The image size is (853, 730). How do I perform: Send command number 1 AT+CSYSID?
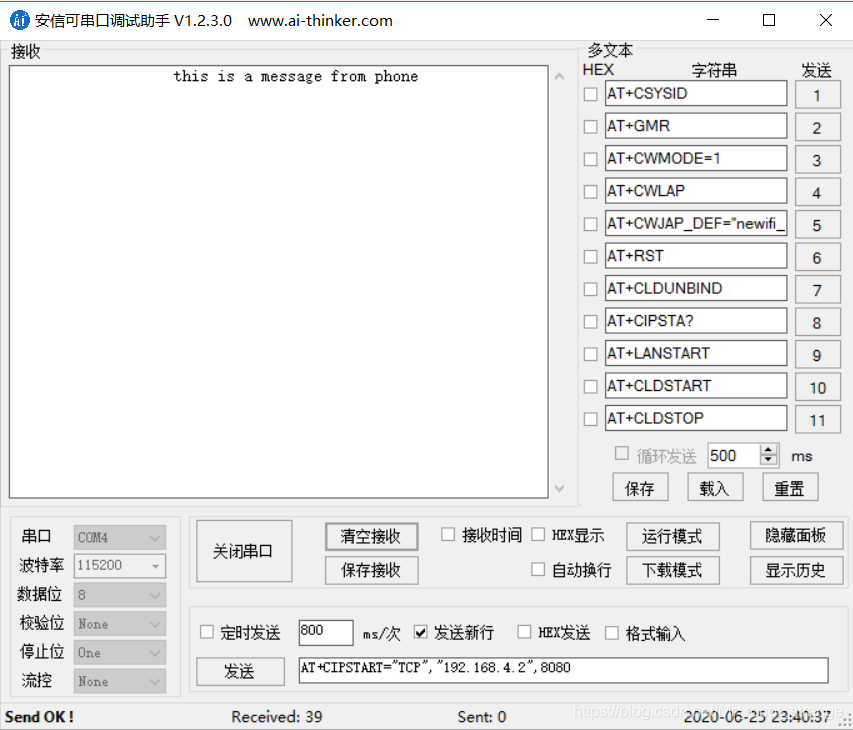[818, 95]
